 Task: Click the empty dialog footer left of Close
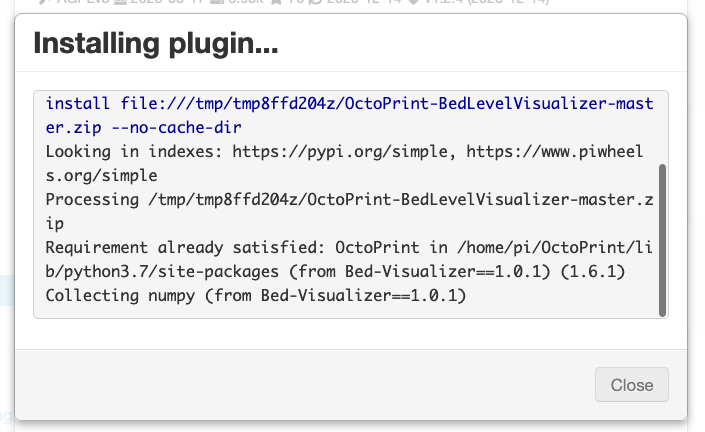tap(300, 385)
